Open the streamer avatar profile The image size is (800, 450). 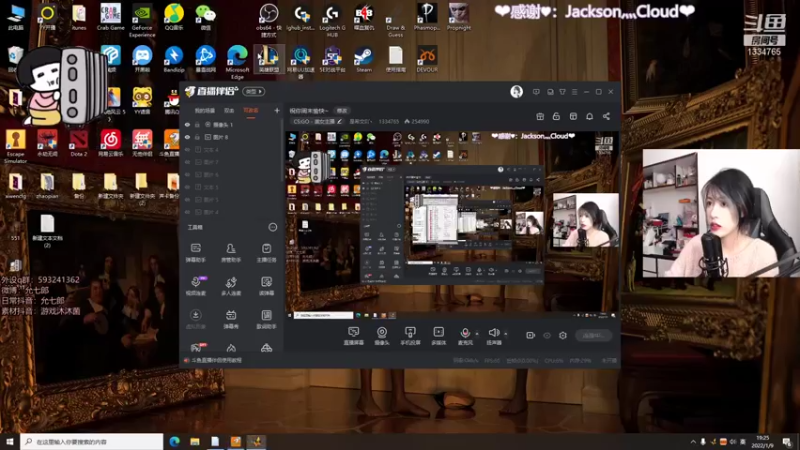click(516, 92)
